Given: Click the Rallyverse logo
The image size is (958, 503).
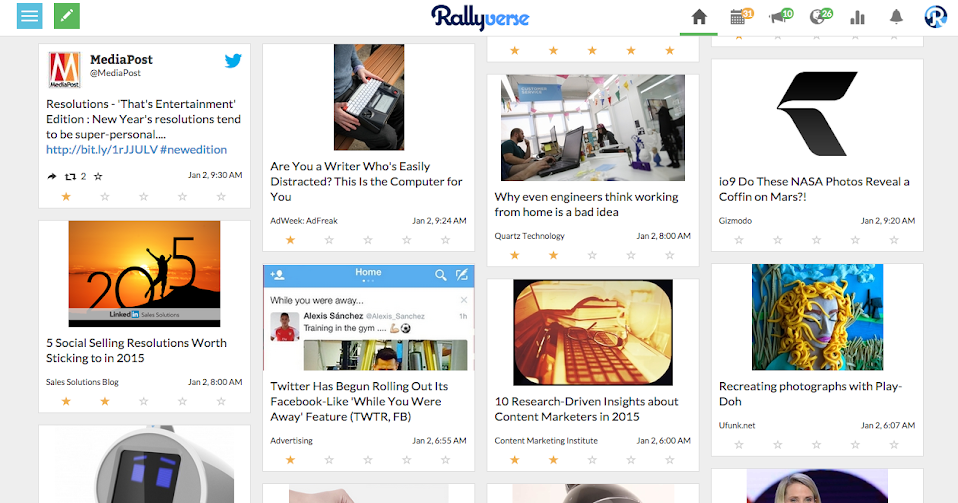Looking at the screenshot, I should tap(480, 17).
